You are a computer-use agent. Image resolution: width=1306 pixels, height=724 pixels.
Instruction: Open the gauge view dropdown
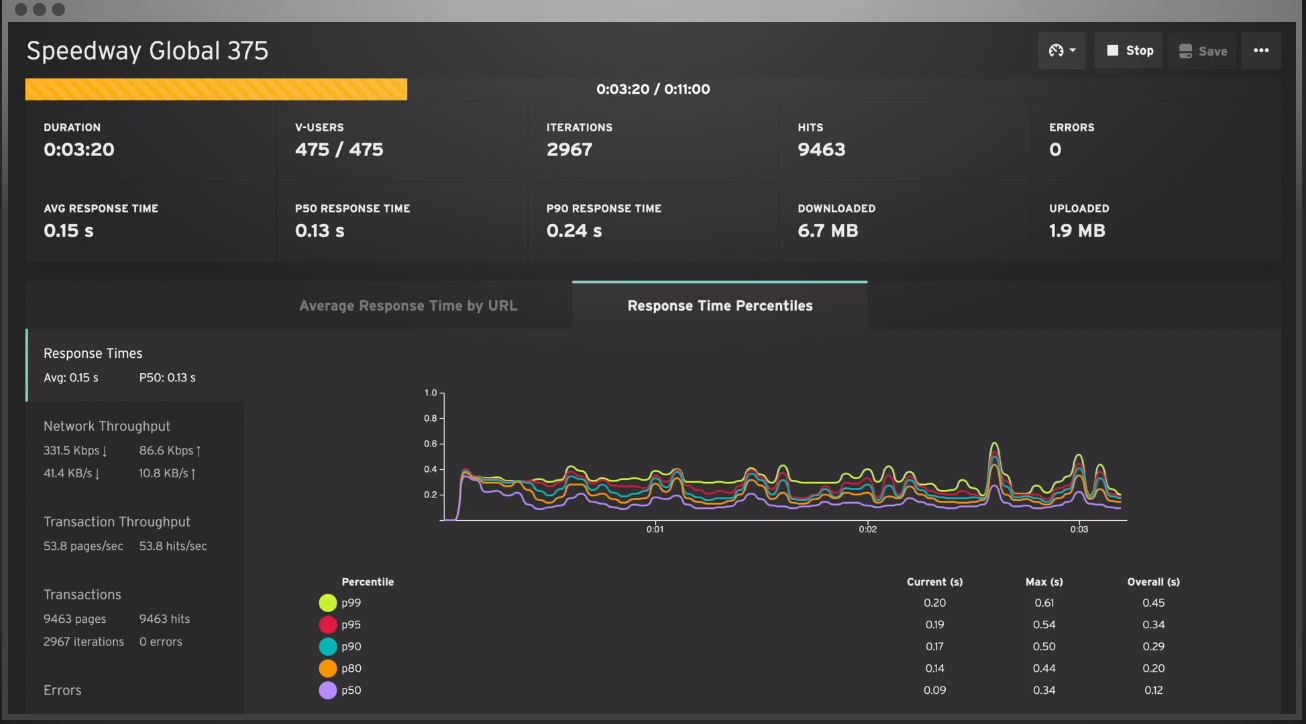[1061, 51]
